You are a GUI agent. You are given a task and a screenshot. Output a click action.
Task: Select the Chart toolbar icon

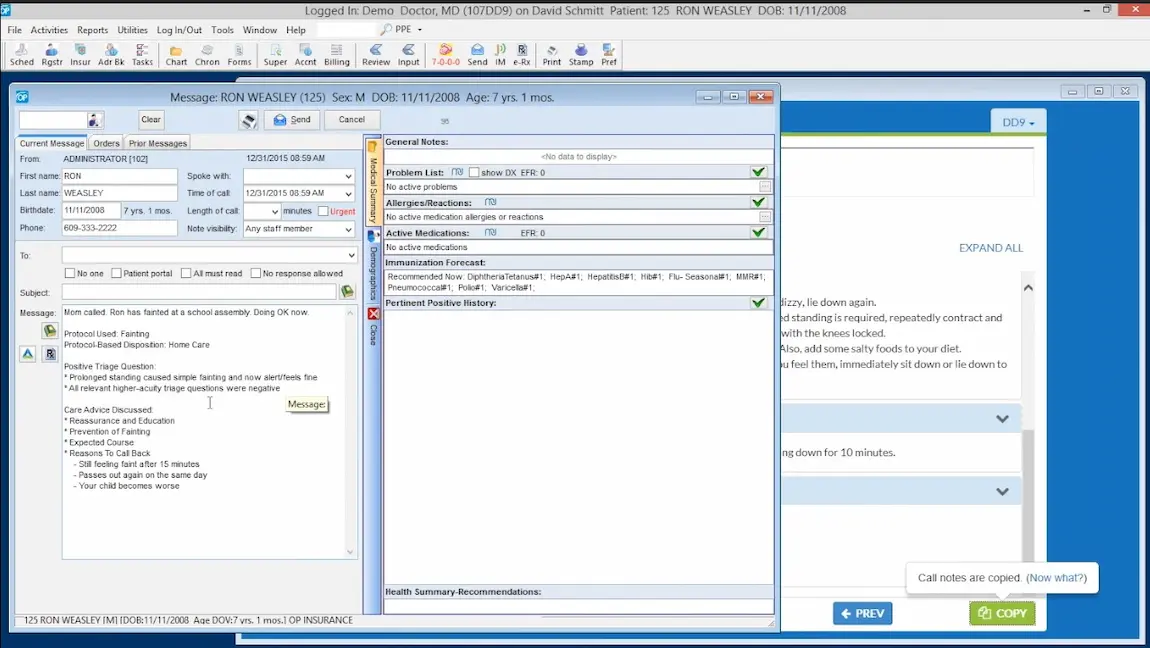point(175,54)
